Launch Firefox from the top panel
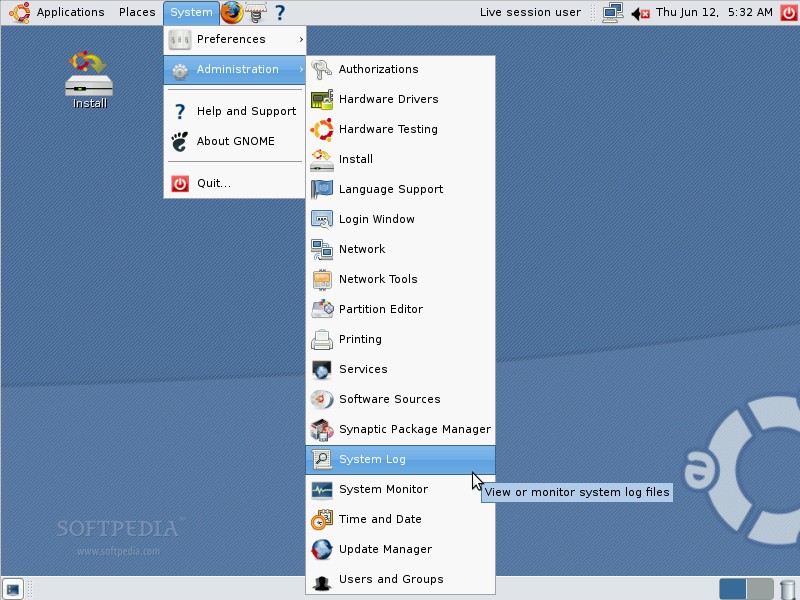The width and height of the screenshot is (800, 600). 229,13
